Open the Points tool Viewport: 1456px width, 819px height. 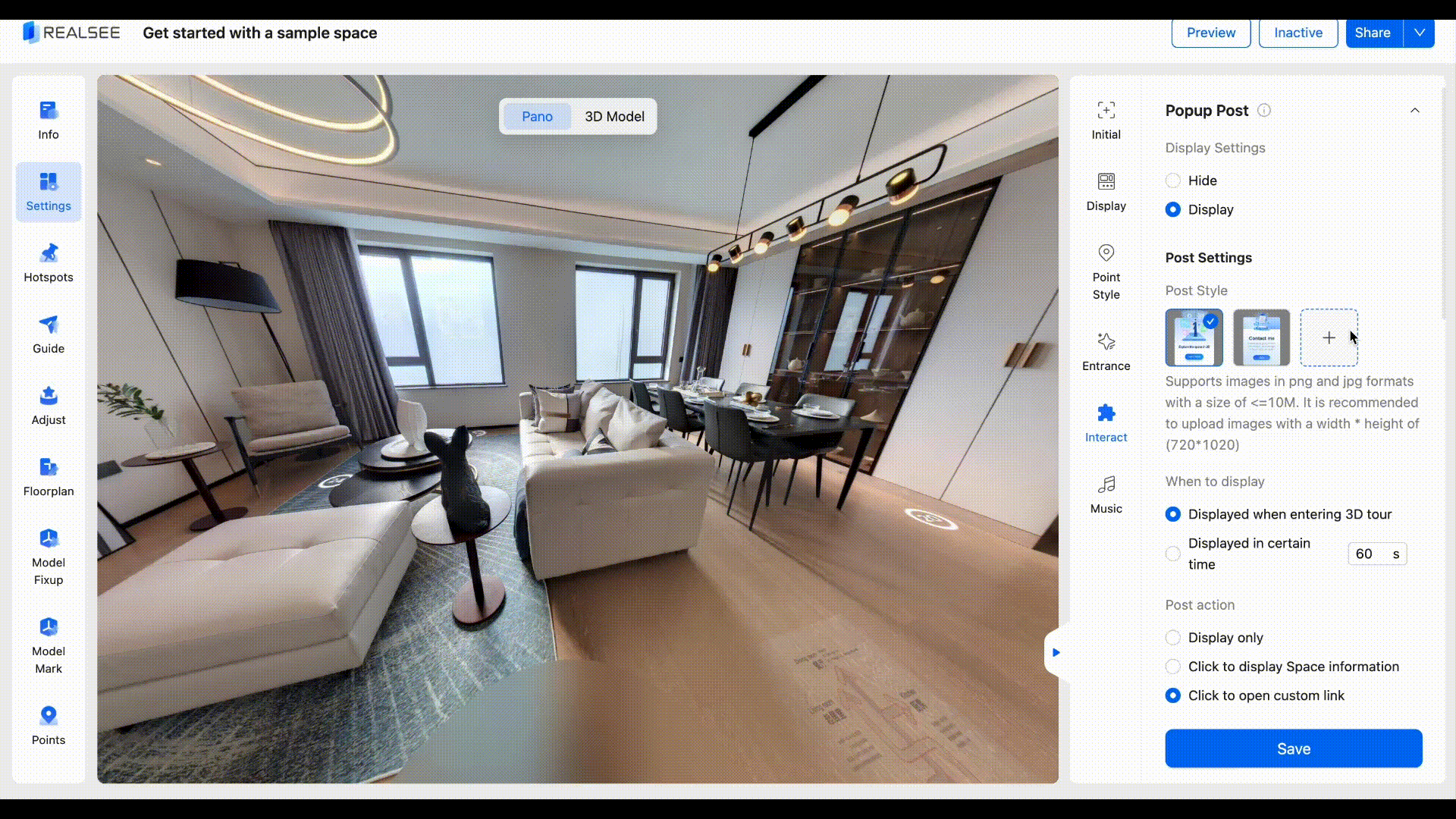point(49,725)
